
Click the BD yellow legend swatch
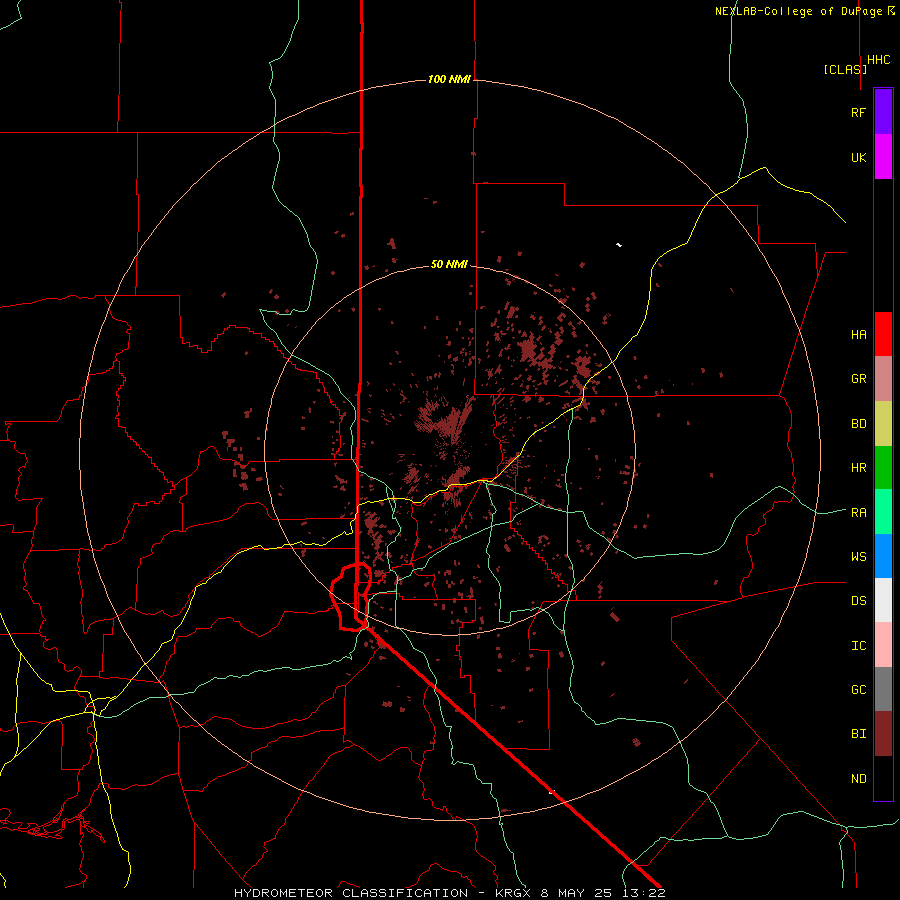coord(883,424)
